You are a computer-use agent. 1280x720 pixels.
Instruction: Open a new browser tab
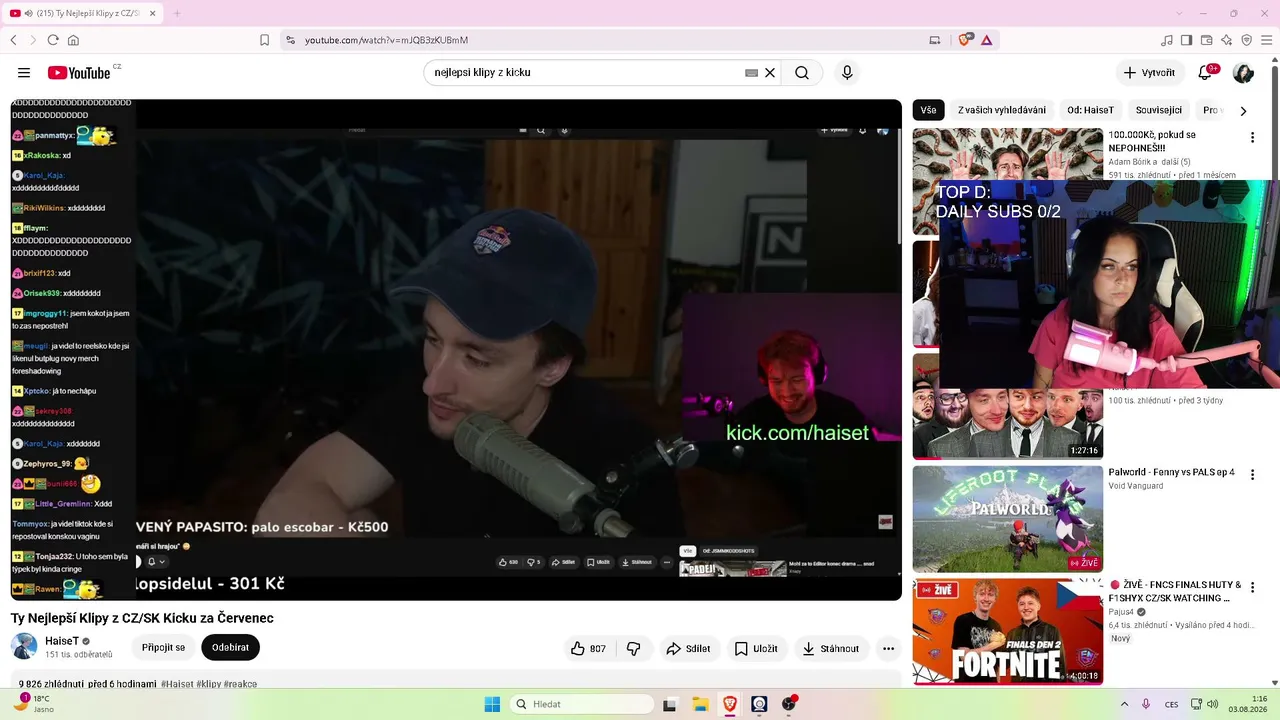[x=177, y=13]
